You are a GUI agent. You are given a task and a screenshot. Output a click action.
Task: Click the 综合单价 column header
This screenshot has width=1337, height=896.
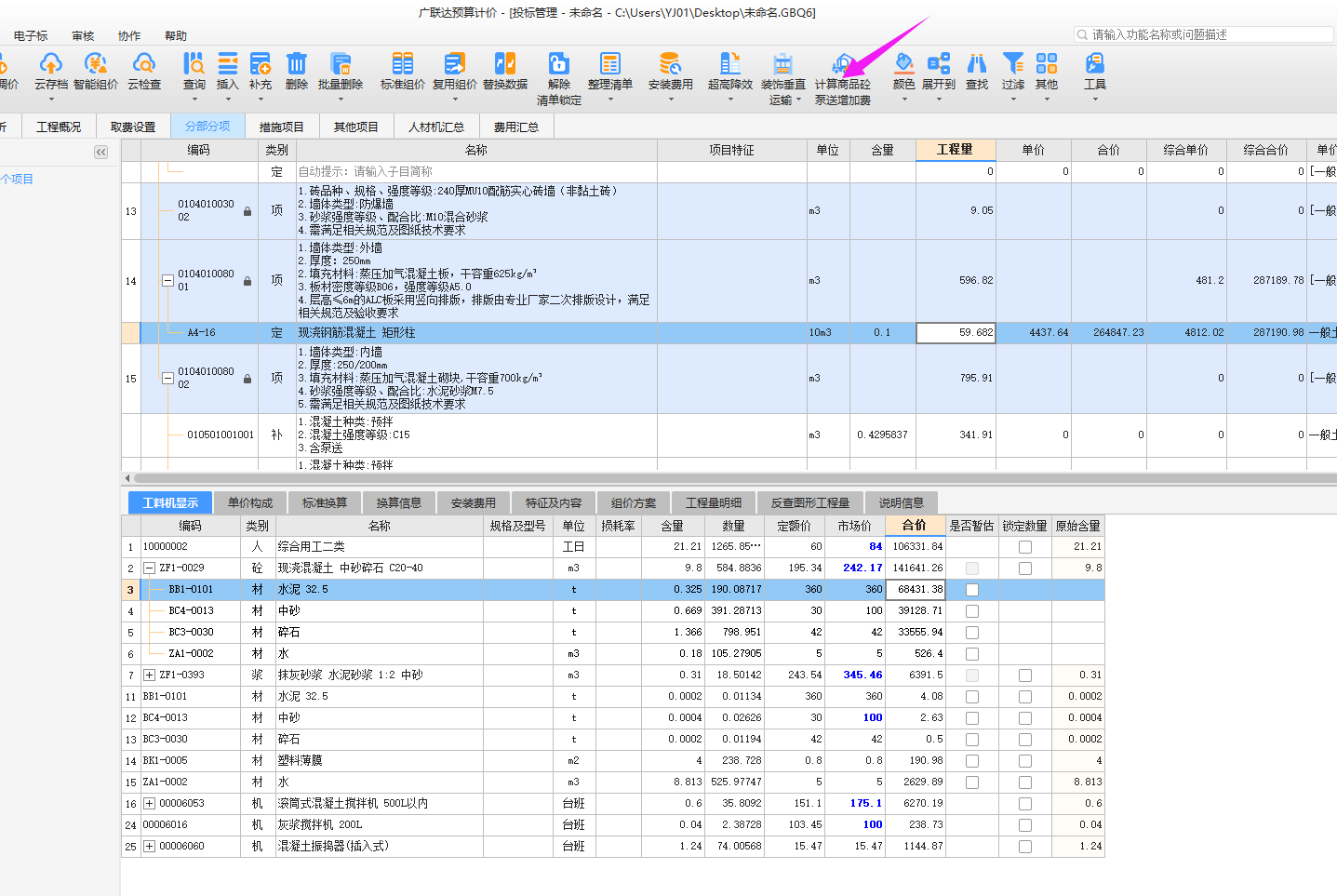tap(1186, 150)
